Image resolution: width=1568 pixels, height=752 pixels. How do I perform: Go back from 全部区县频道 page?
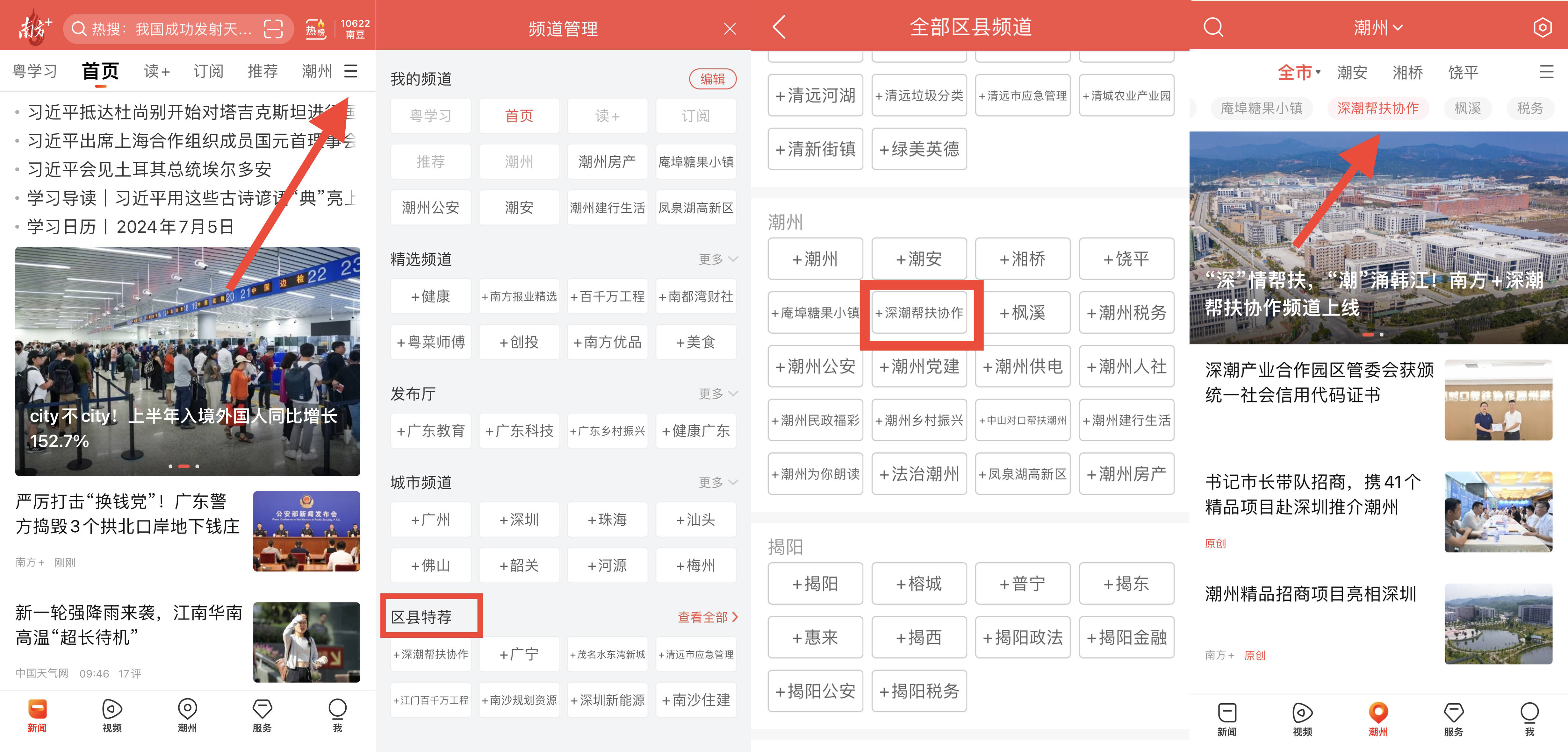pyautogui.click(x=779, y=27)
